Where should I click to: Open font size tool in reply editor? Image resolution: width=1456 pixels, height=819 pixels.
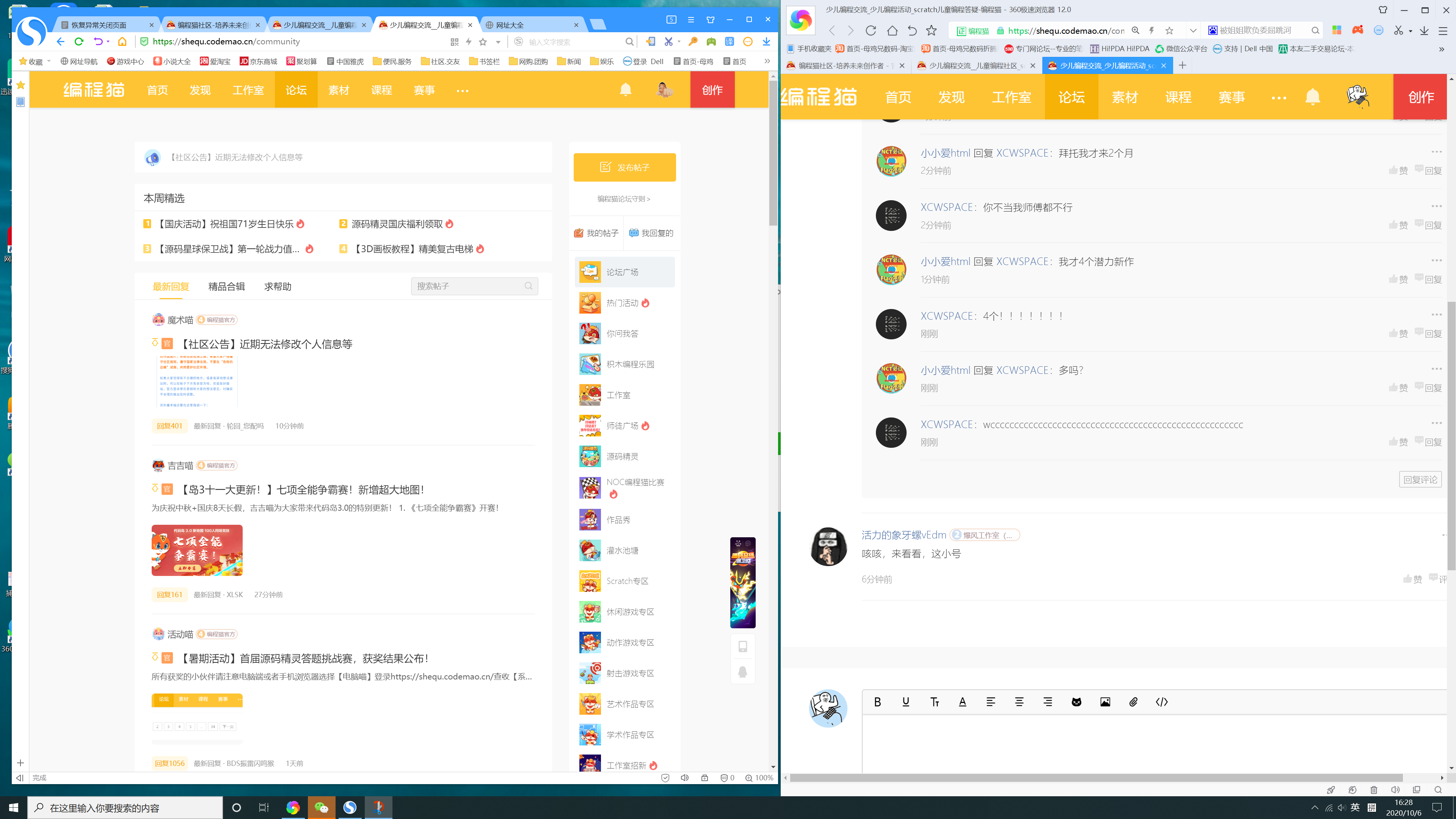[934, 702]
